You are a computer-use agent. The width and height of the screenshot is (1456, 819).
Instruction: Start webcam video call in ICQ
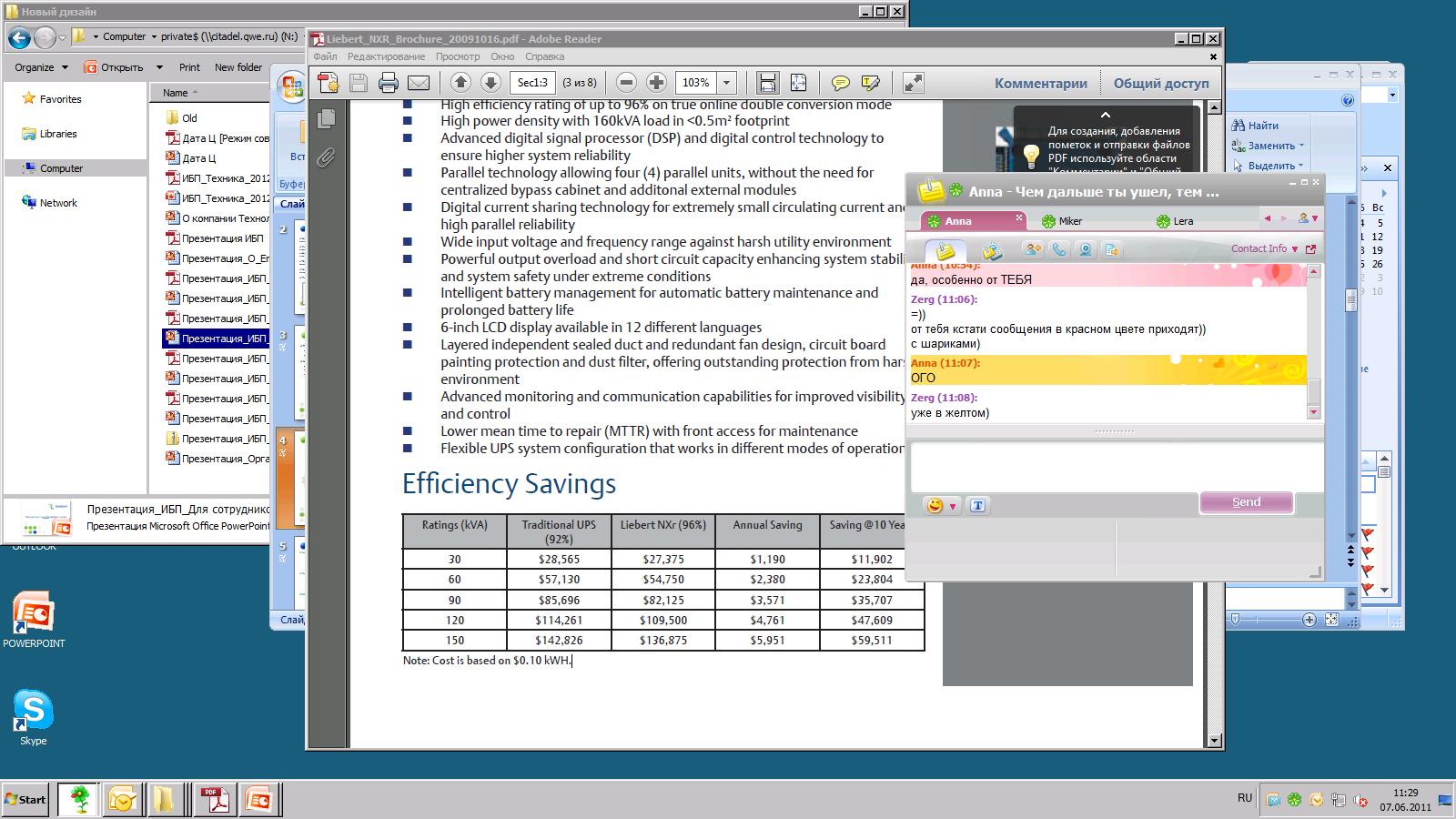point(1086,249)
